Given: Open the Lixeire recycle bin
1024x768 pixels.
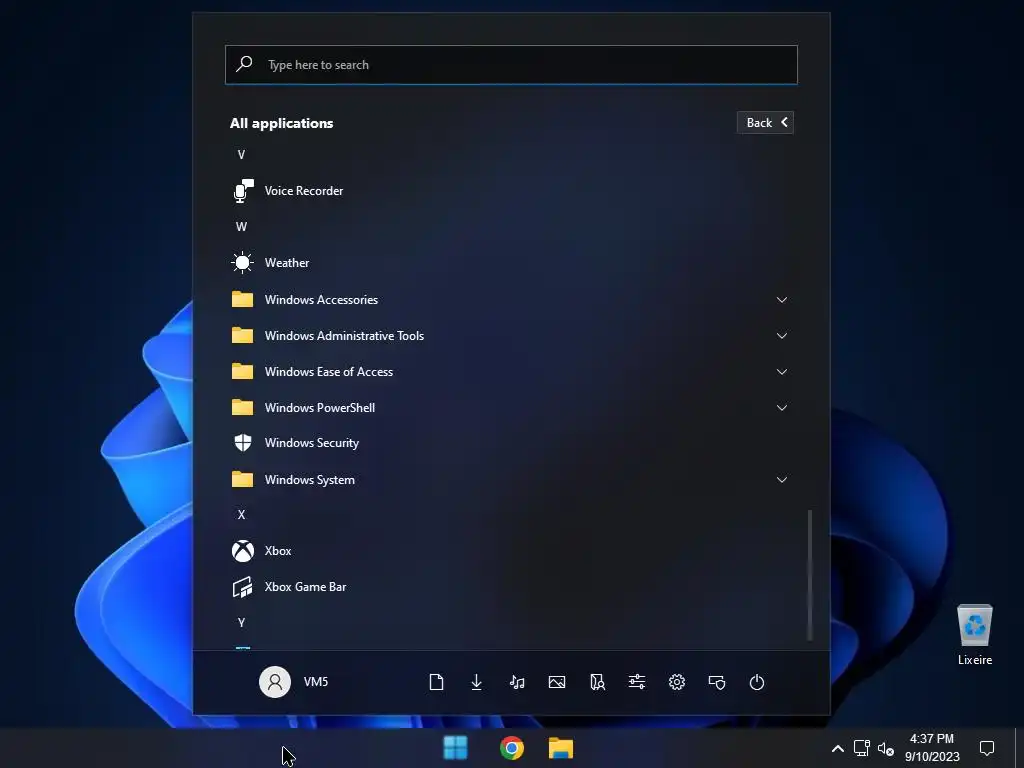Looking at the screenshot, I should coord(975,633).
